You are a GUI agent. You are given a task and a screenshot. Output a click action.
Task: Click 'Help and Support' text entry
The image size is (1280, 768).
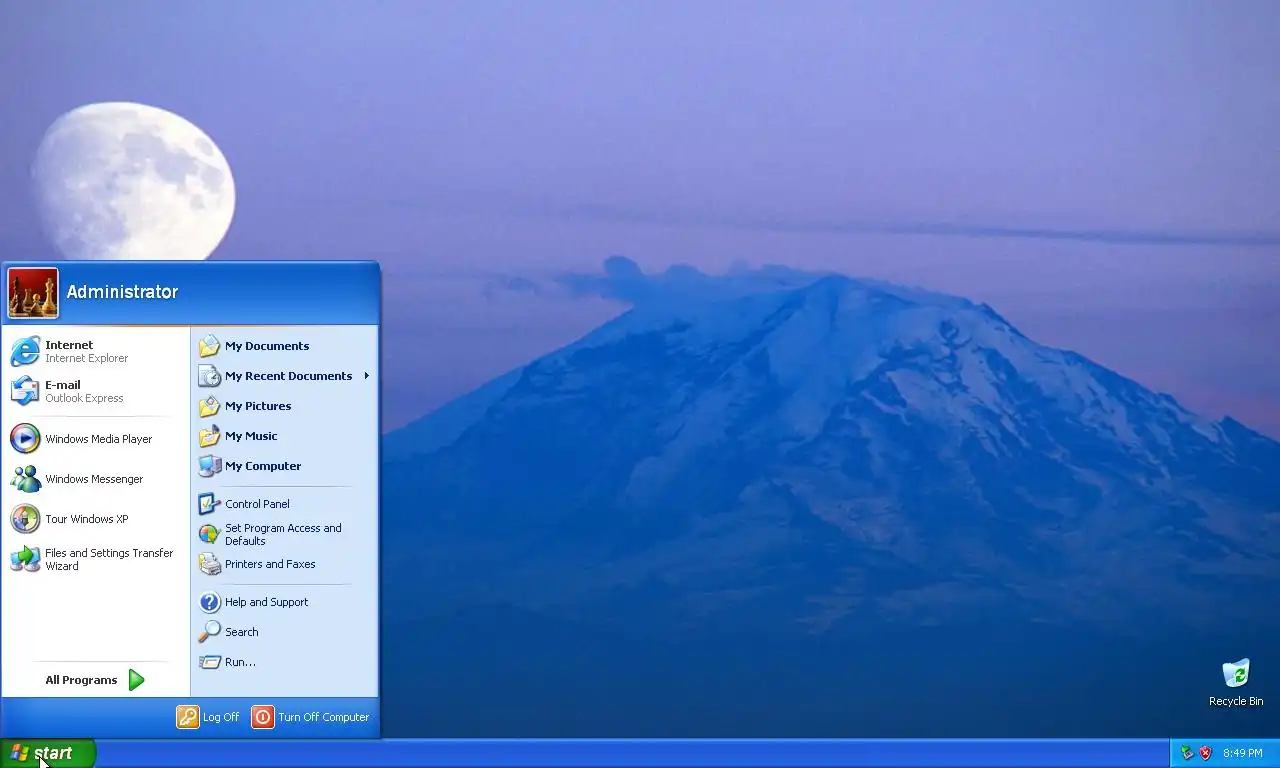point(266,602)
